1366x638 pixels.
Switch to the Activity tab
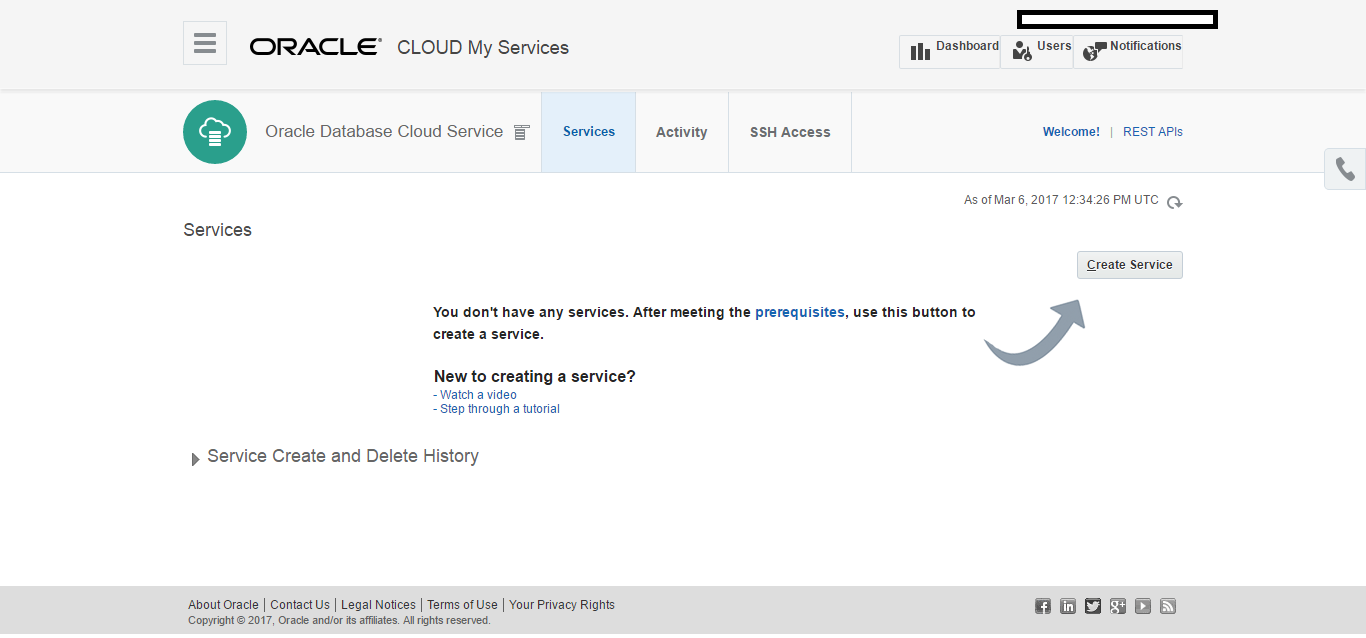click(x=682, y=132)
